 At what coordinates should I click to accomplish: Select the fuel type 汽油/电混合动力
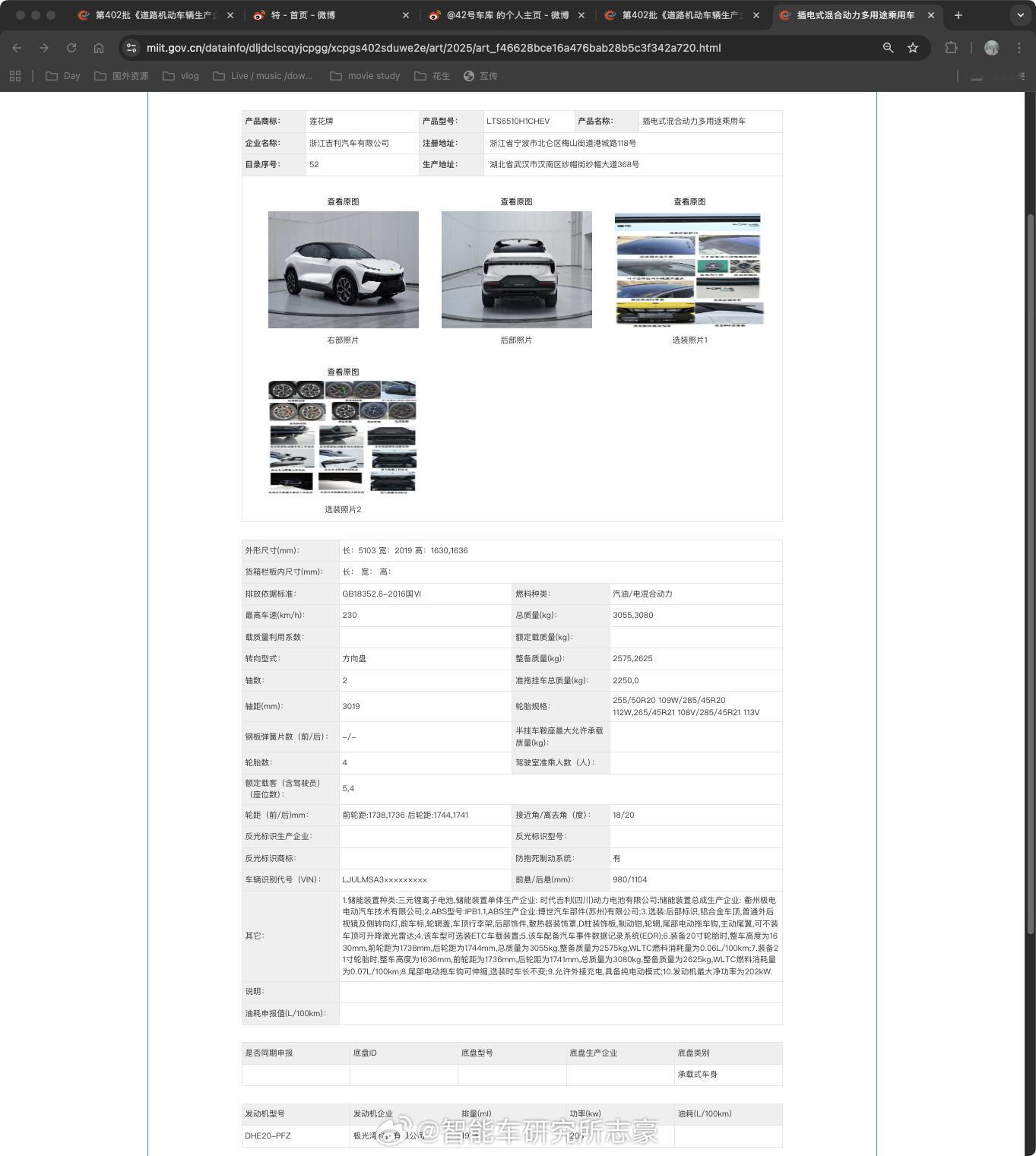click(642, 594)
